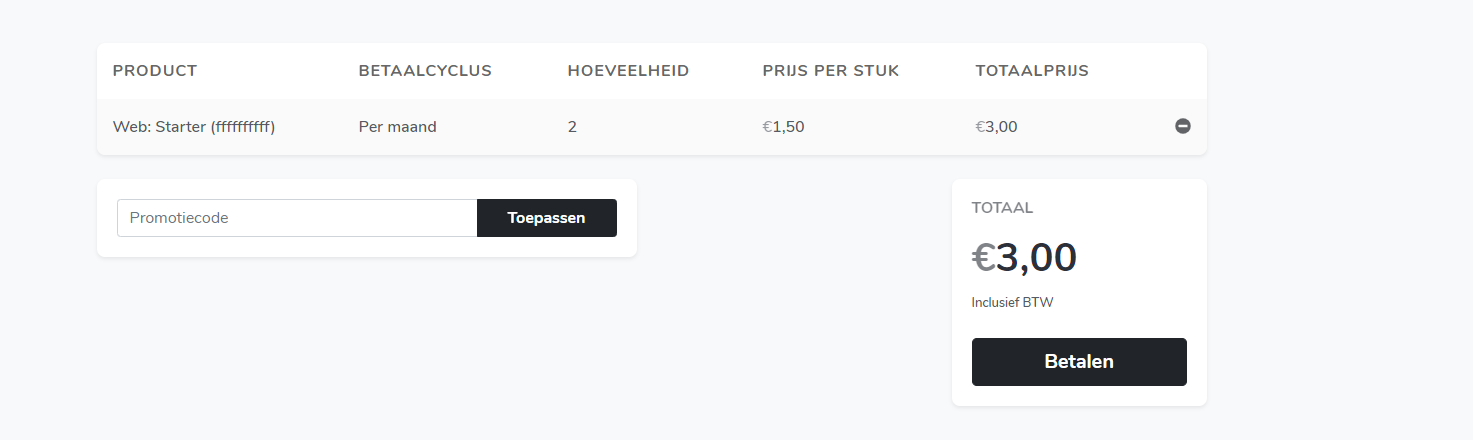This screenshot has height=440, width=1473.
Task: Click the Totaalprijs column header
Action: click(1032, 71)
